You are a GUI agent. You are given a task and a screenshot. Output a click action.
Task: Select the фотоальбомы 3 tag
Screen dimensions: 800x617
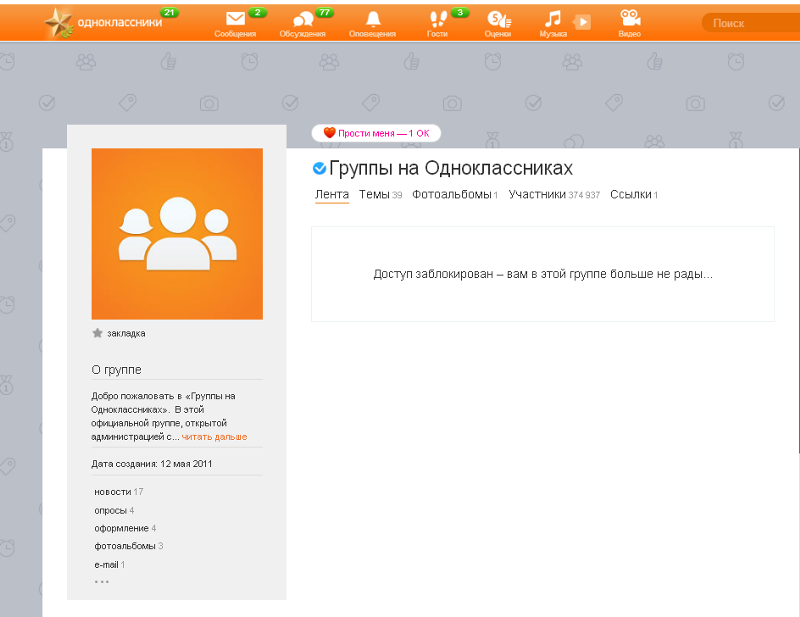[x=129, y=546]
